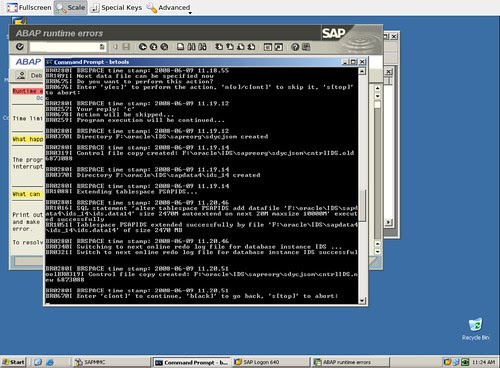This screenshot has height=368, width=500.
Task: Click the Print icon in SAP toolbar
Action: click(180, 47)
